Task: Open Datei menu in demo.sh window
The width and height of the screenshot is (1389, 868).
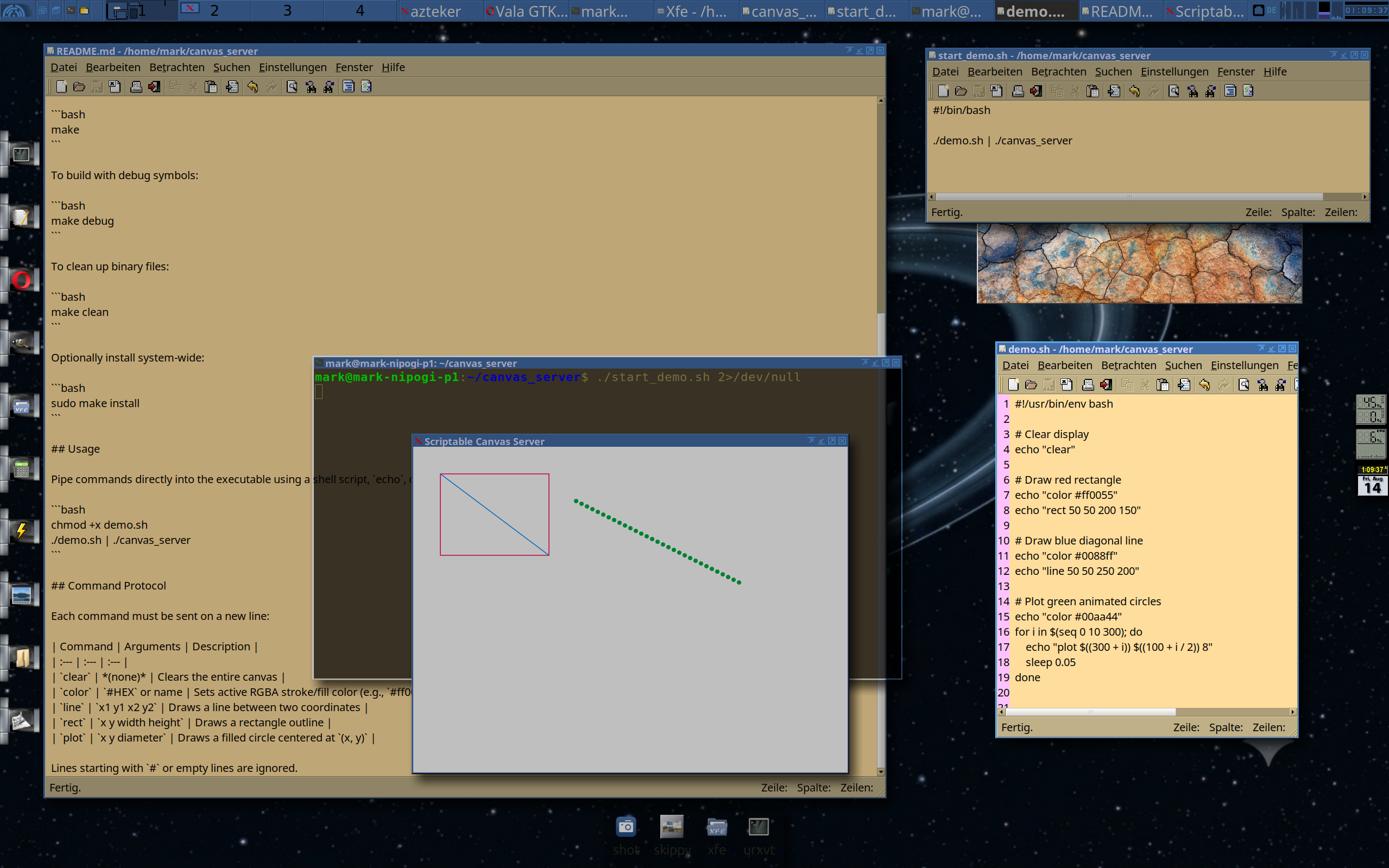Action: point(1015,365)
